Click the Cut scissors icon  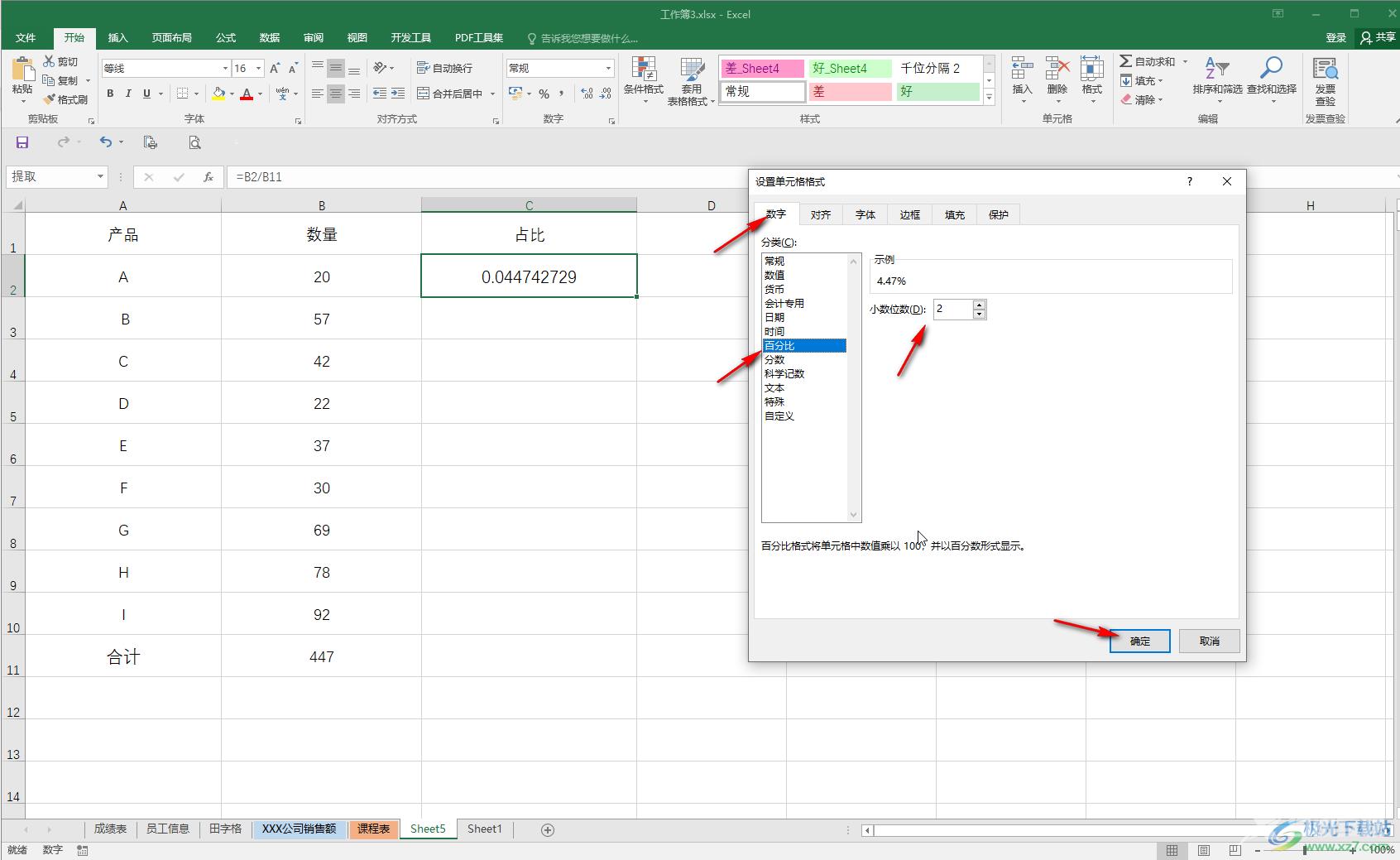pos(49,62)
